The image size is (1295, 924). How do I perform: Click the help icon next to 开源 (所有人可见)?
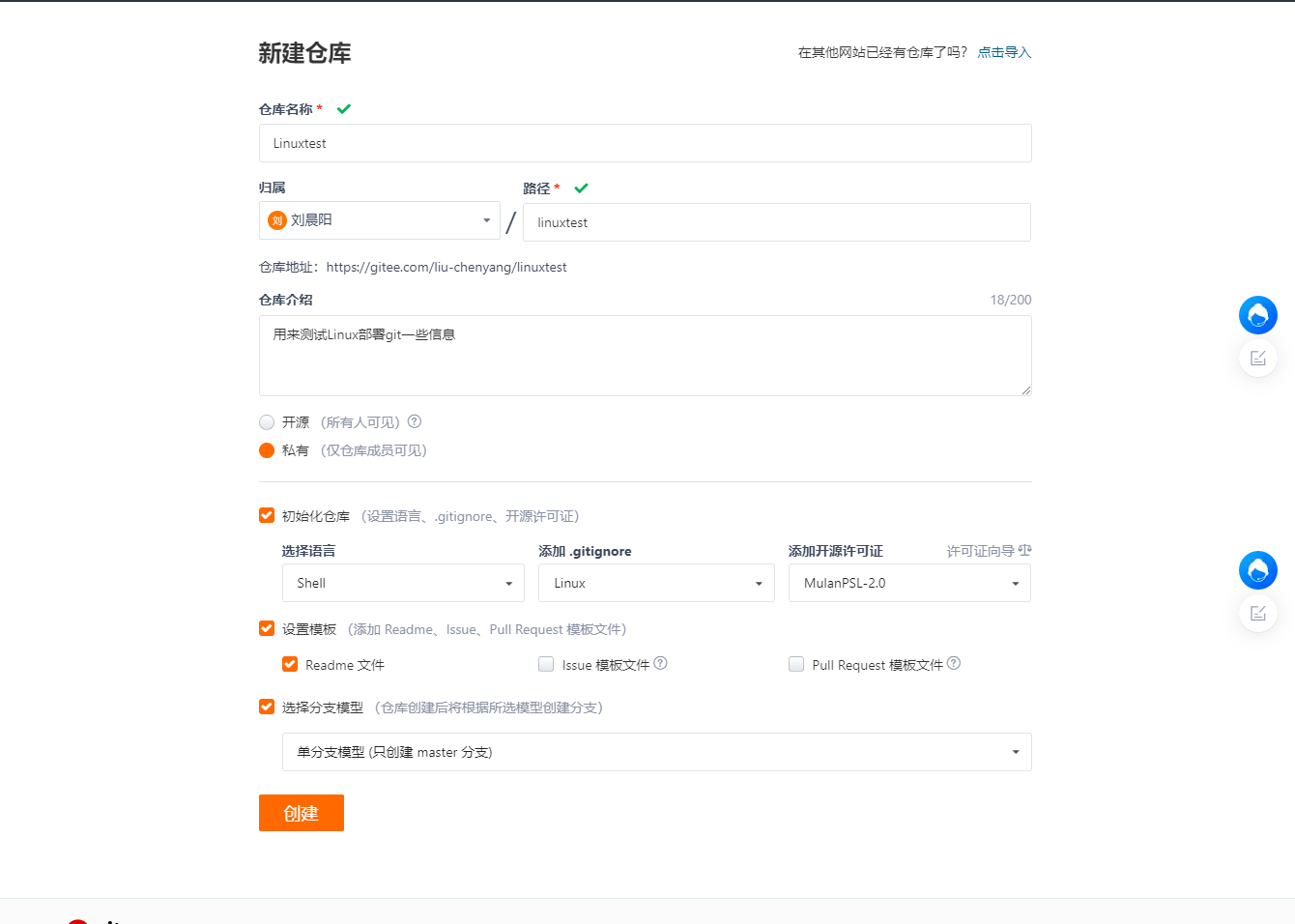tap(415, 421)
